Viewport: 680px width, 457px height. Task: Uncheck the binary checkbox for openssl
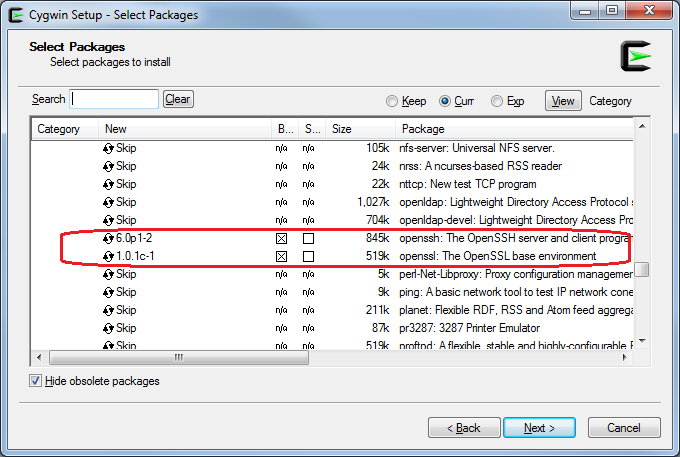281,257
